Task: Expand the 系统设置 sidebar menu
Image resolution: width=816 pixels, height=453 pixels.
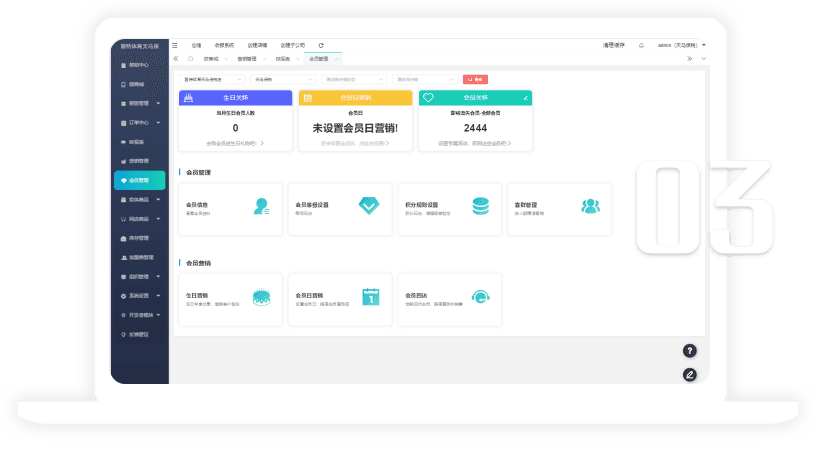Action: [139, 295]
